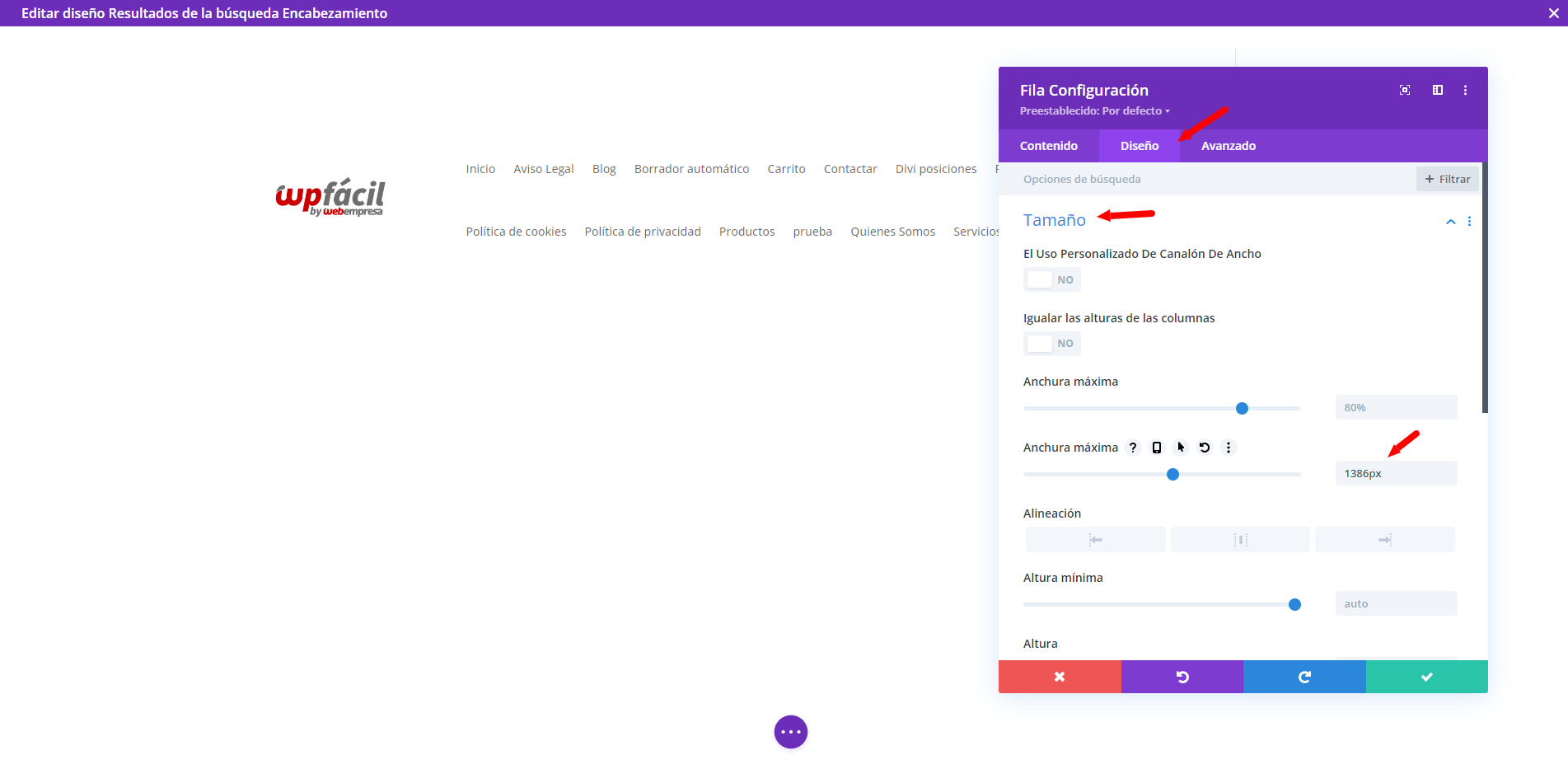Open the Divi posiciones menu link
The width and height of the screenshot is (1568, 769).
click(x=936, y=169)
